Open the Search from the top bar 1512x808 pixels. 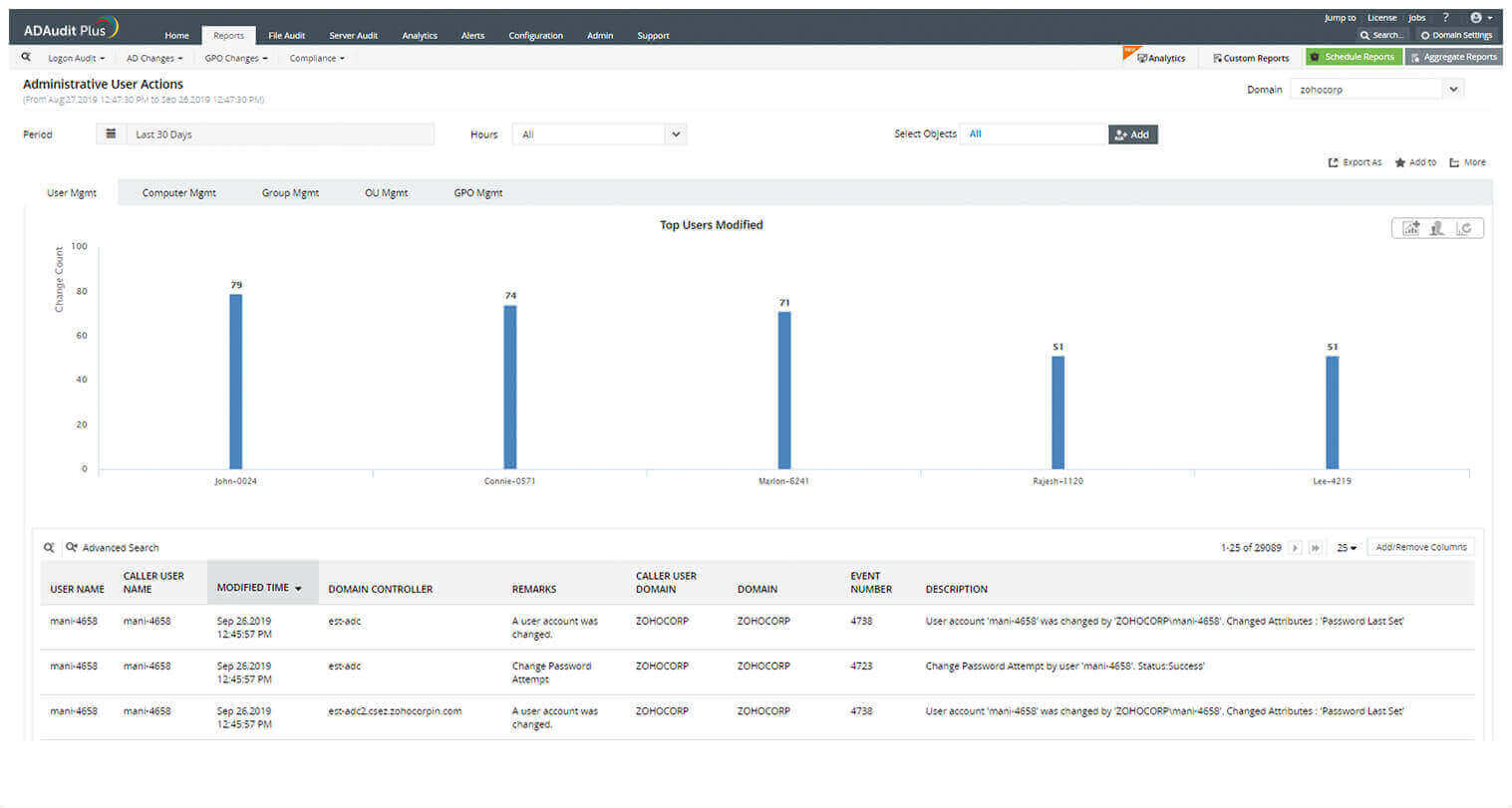pos(1383,34)
